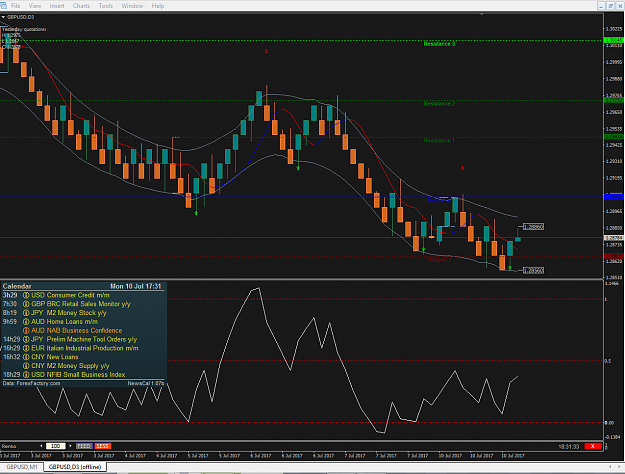625x474 pixels.
Task: Select the USD Consumer Credit m/m event text
Action: 70,295
